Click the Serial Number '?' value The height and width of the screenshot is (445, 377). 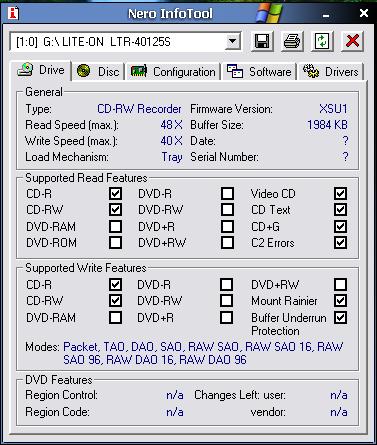345,157
